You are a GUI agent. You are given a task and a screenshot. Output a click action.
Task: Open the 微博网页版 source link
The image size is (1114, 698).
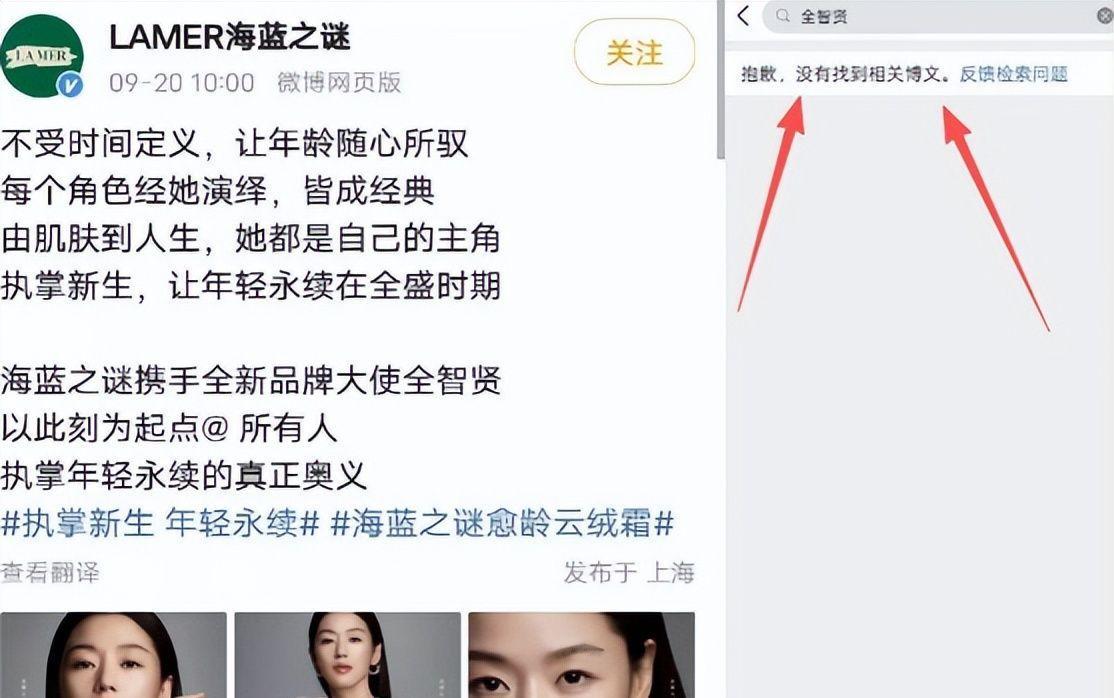tap(339, 83)
